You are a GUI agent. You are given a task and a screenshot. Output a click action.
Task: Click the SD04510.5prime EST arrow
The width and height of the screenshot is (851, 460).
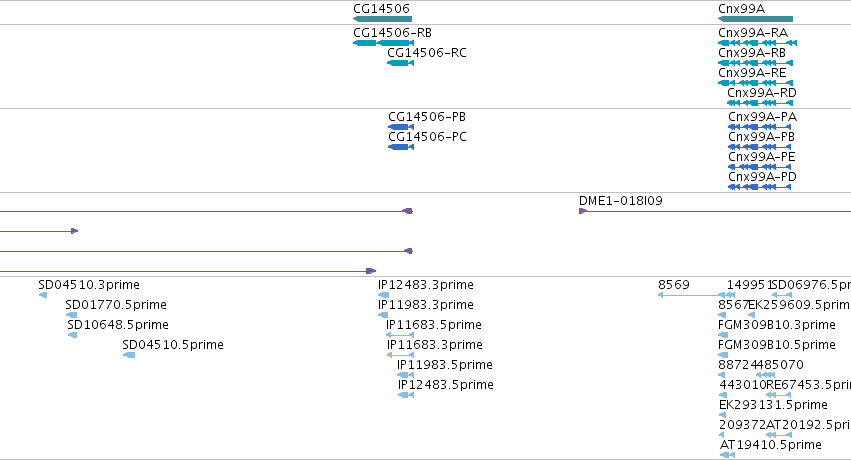[x=129, y=355]
